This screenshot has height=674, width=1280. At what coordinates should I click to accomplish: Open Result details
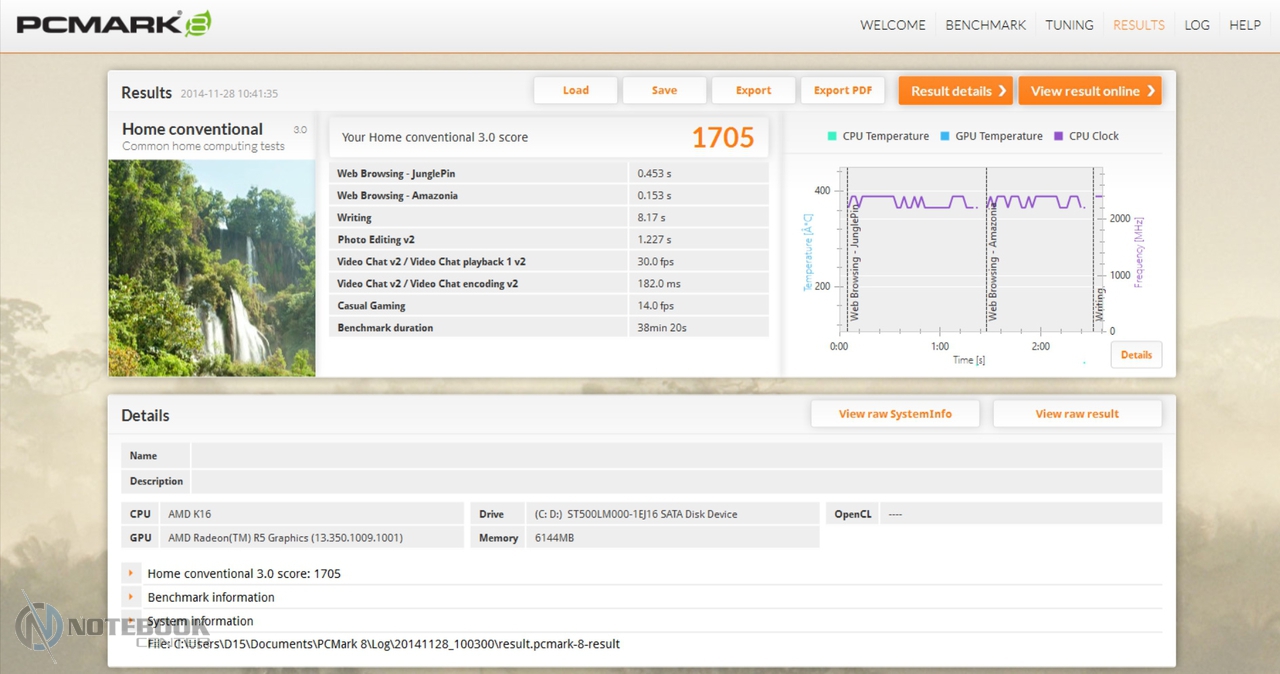coord(955,91)
